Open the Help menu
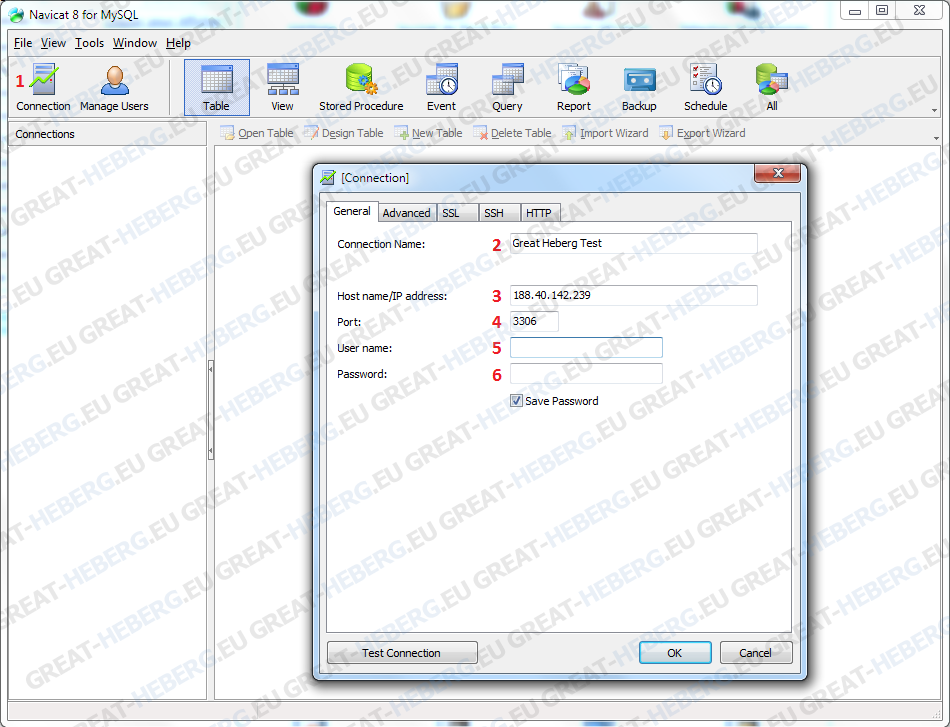 [178, 43]
